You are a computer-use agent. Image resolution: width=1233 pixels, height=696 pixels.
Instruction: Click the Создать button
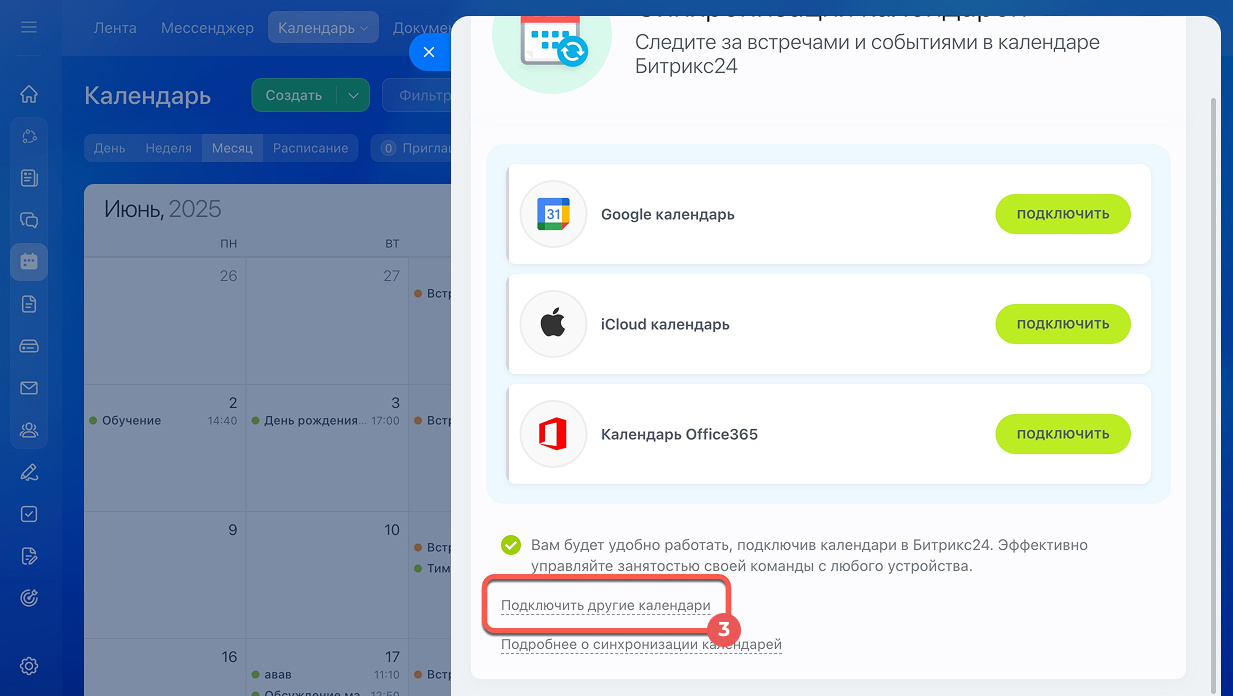tap(294, 95)
